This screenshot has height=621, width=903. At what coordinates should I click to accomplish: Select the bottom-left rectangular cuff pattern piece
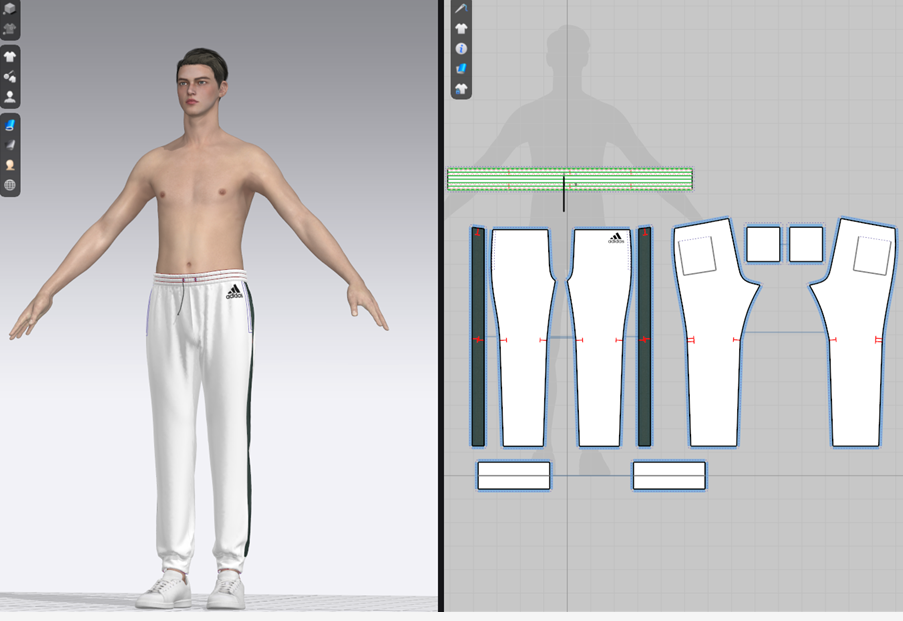tap(513, 476)
